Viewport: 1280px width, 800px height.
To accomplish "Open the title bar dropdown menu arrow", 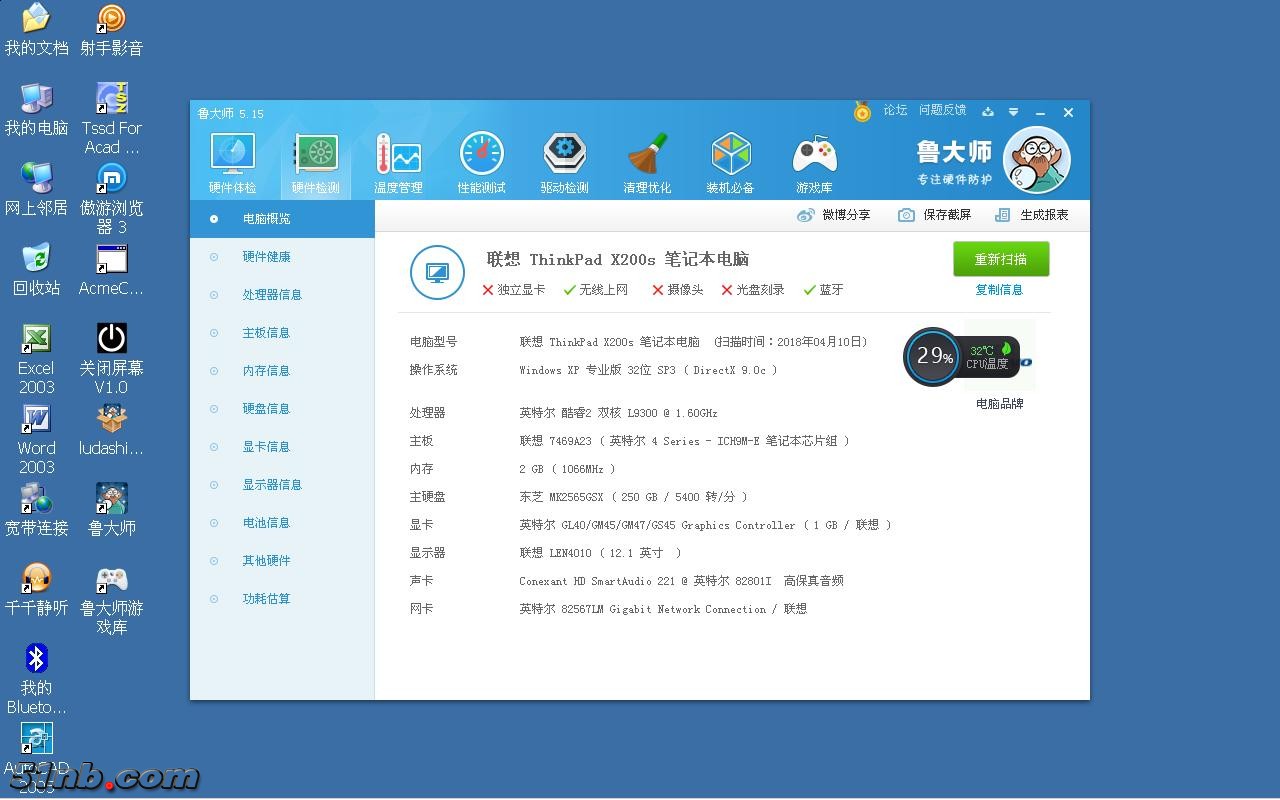I will tap(1013, 112).
